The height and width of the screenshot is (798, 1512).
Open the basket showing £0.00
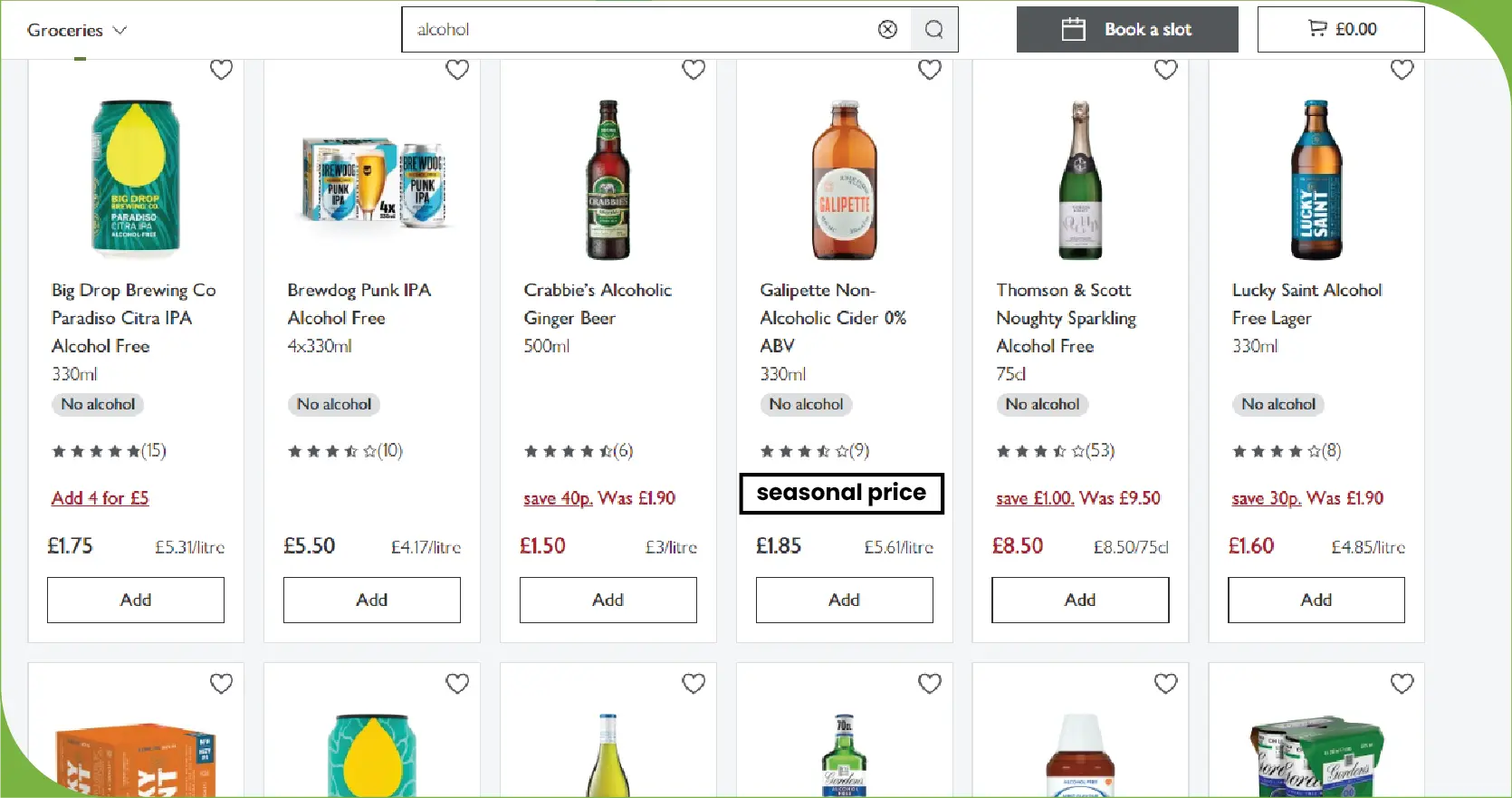point(1340,30)
